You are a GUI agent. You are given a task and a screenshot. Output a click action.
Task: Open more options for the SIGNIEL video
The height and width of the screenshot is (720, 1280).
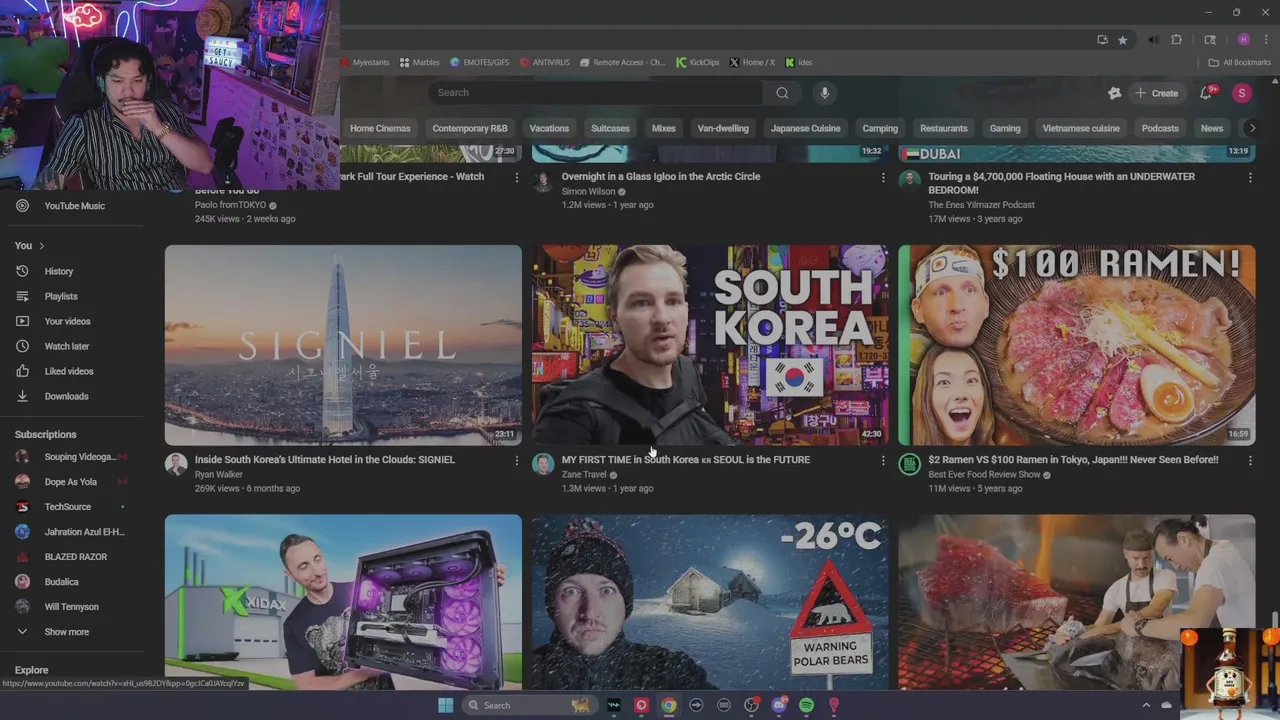(516, 460)
